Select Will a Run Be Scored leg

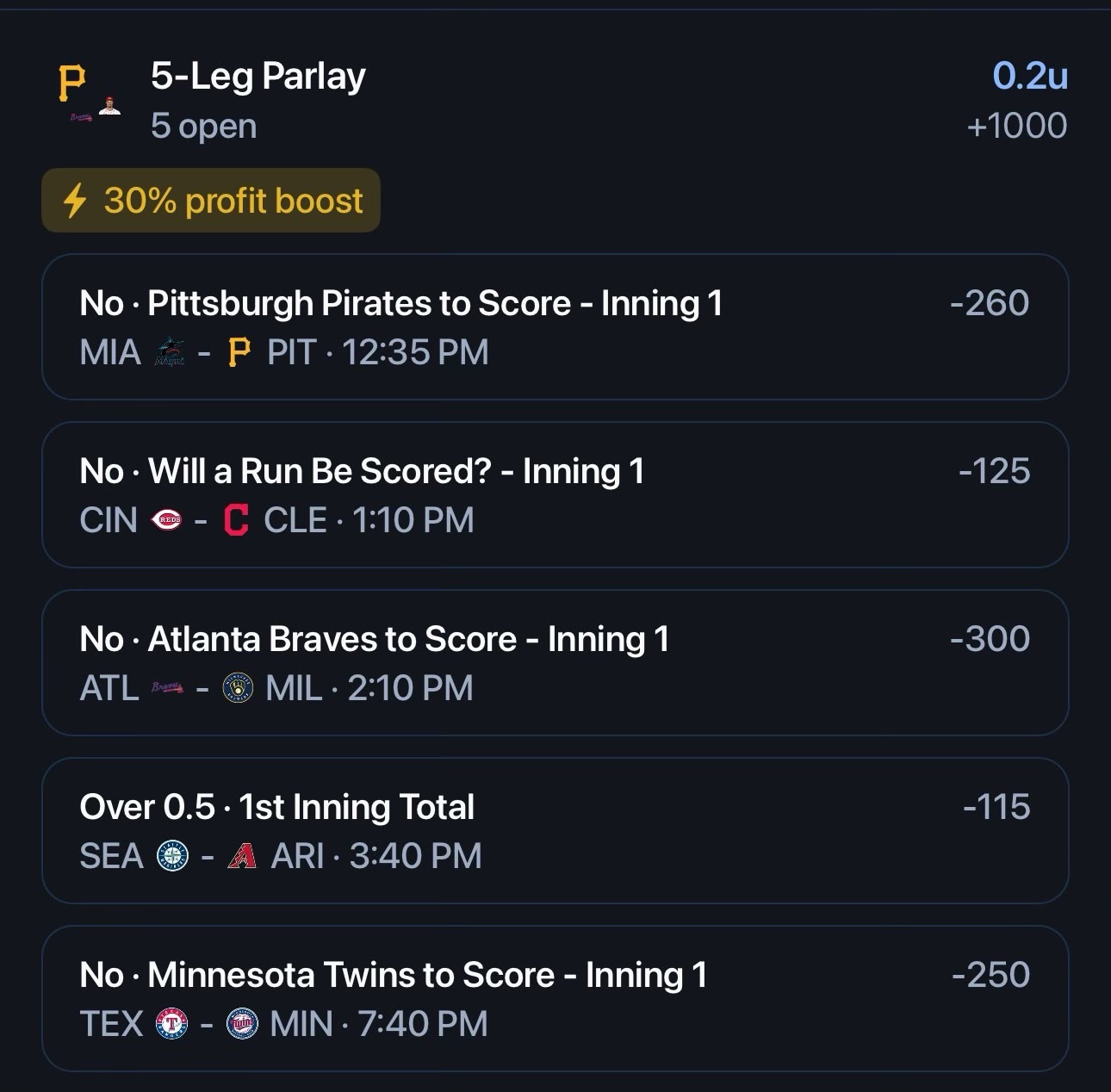[x=555, y=495]
